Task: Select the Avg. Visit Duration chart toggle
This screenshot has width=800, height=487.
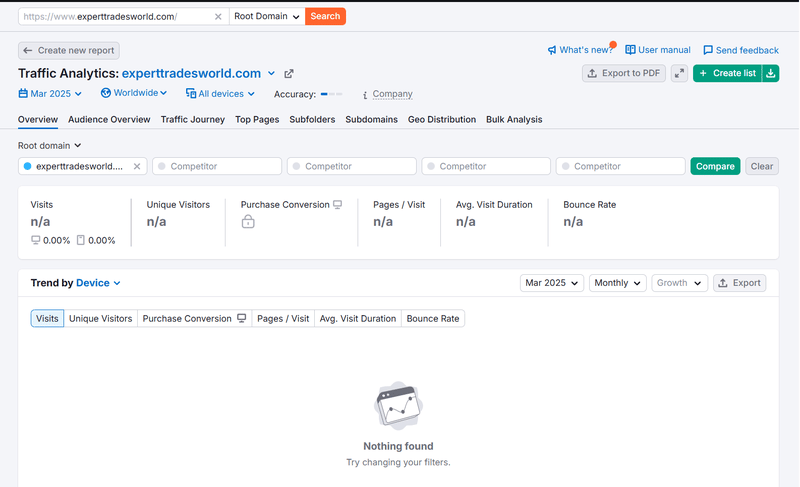Action: pos(358,319)
